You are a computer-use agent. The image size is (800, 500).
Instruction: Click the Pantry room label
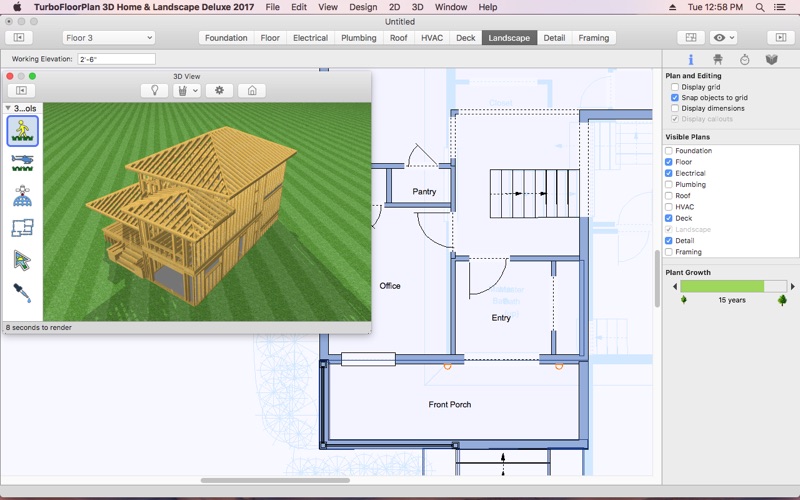424,192
